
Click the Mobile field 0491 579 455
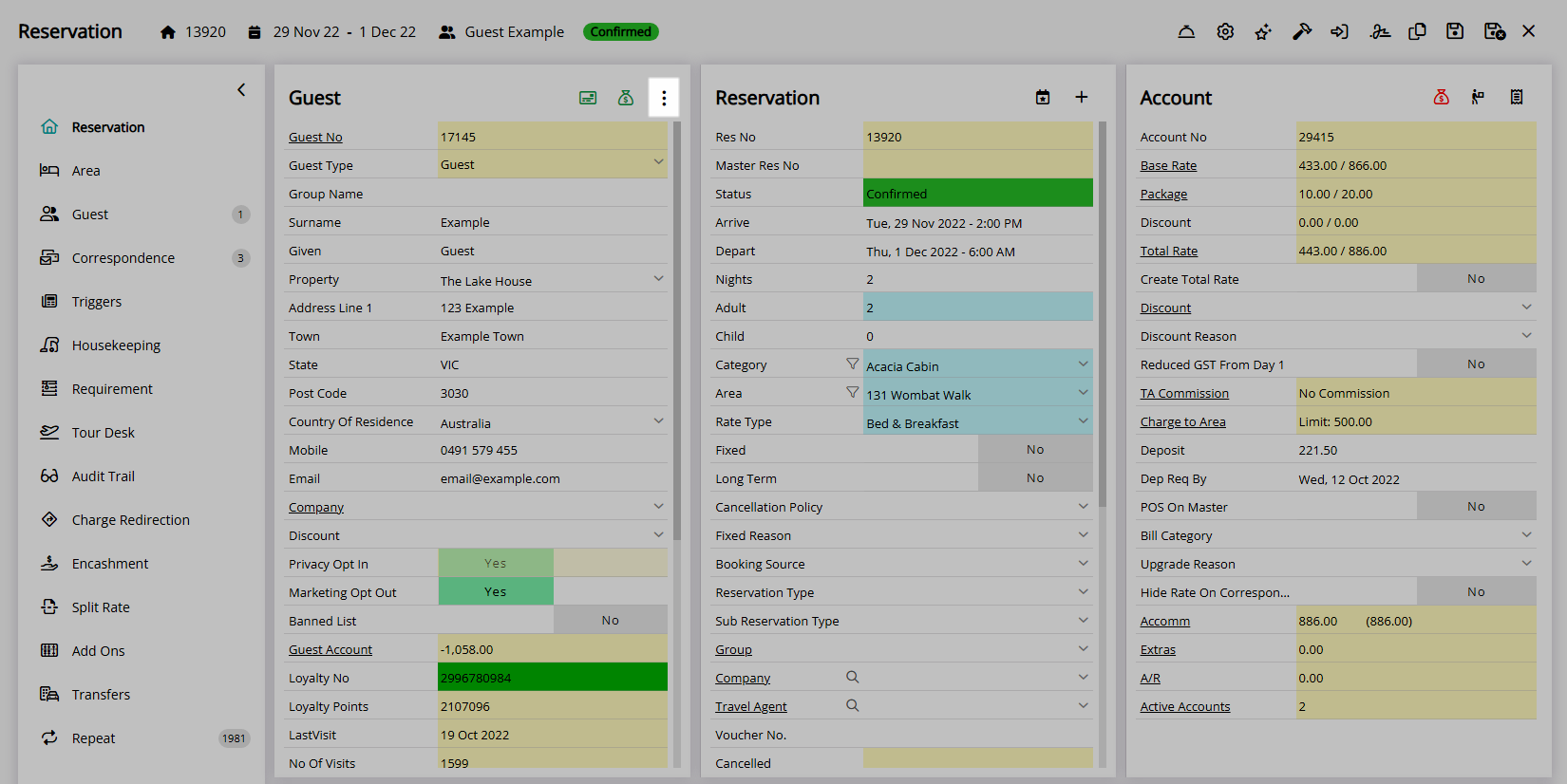[553, 450]
